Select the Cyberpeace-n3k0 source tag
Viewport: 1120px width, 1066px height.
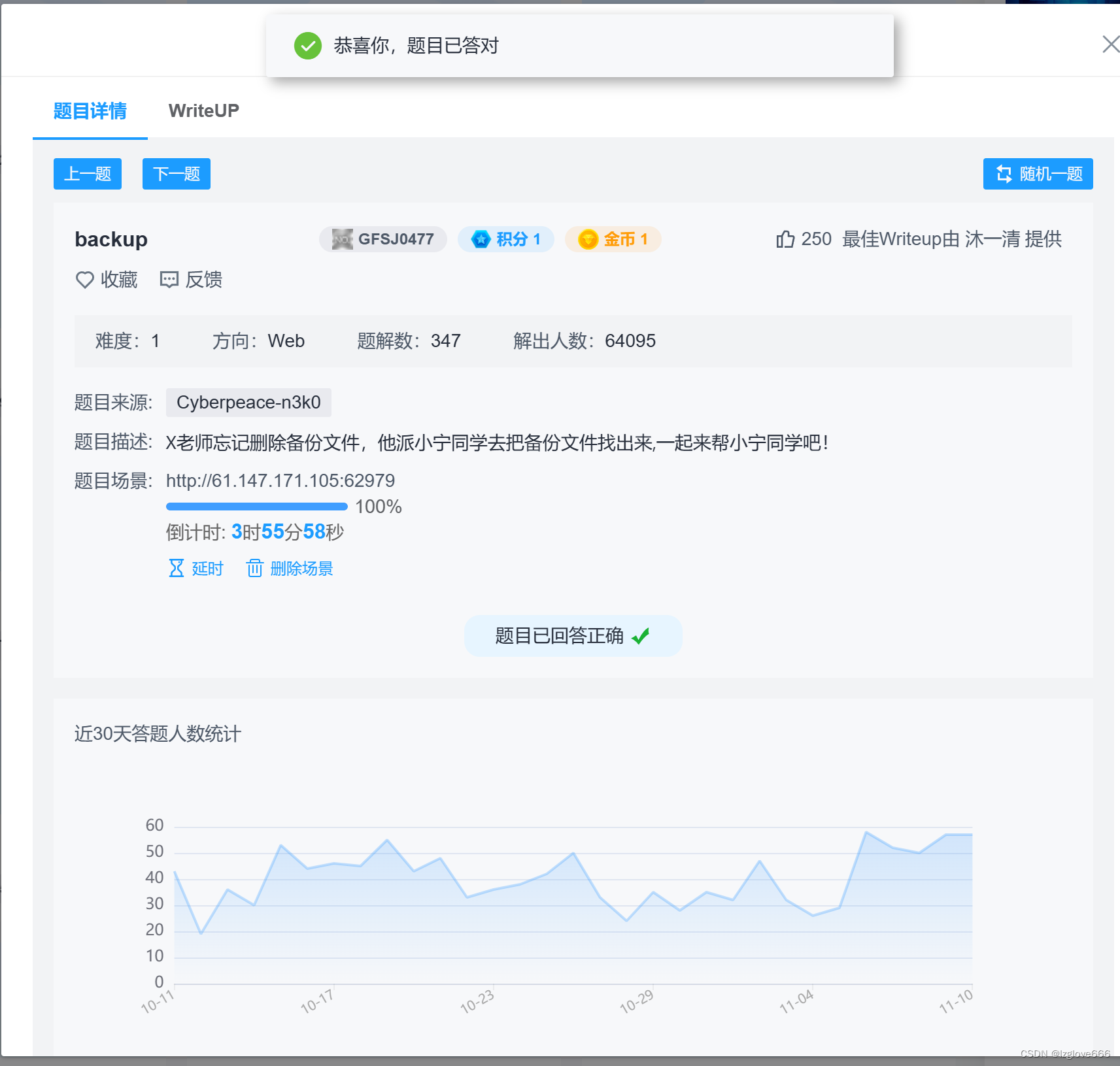point(248,403)
